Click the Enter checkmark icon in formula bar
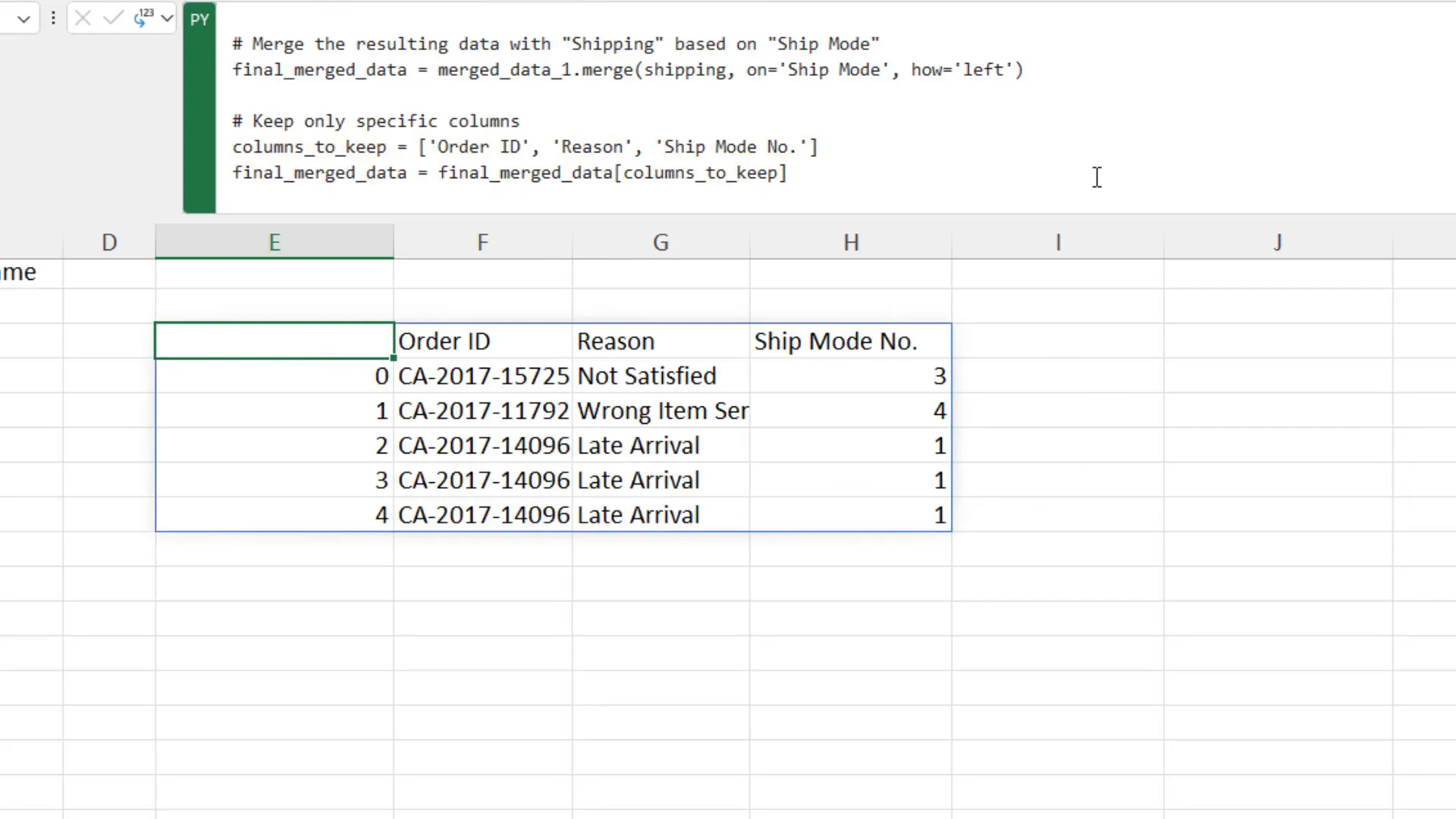The width and height of the screenshot is (1456, 819). coord(113,18)
